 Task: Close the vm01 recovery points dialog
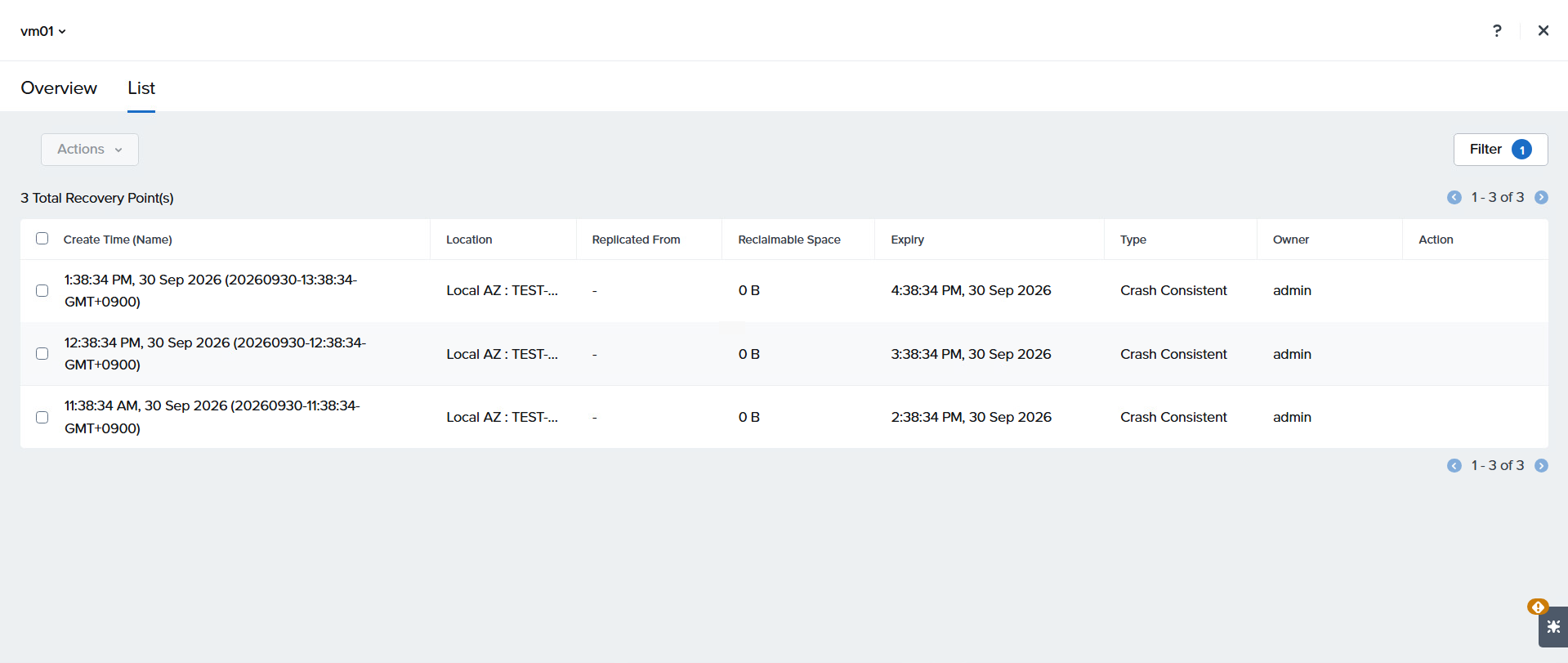1543,31
